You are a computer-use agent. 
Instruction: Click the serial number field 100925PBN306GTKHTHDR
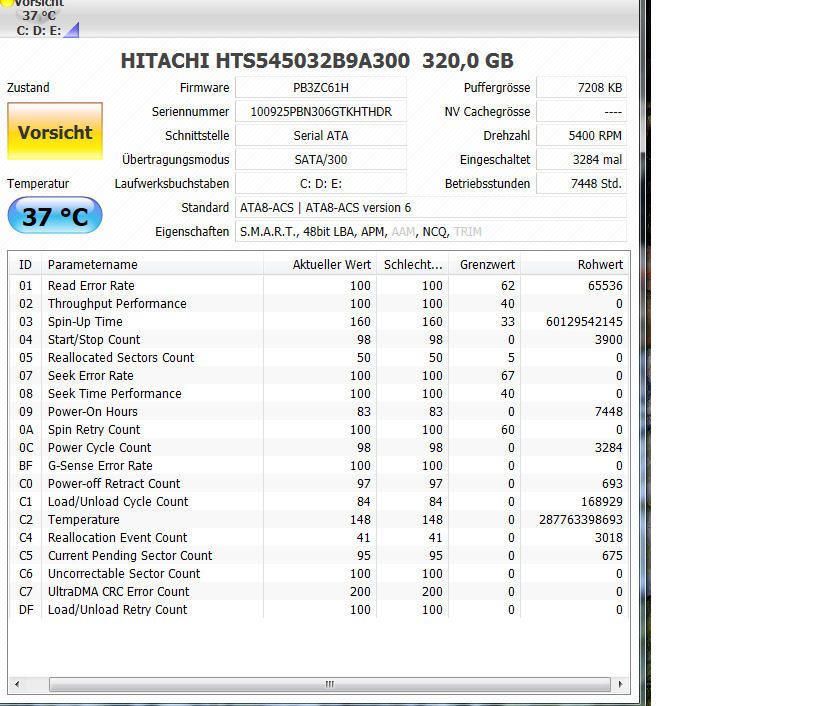[321, 112]
